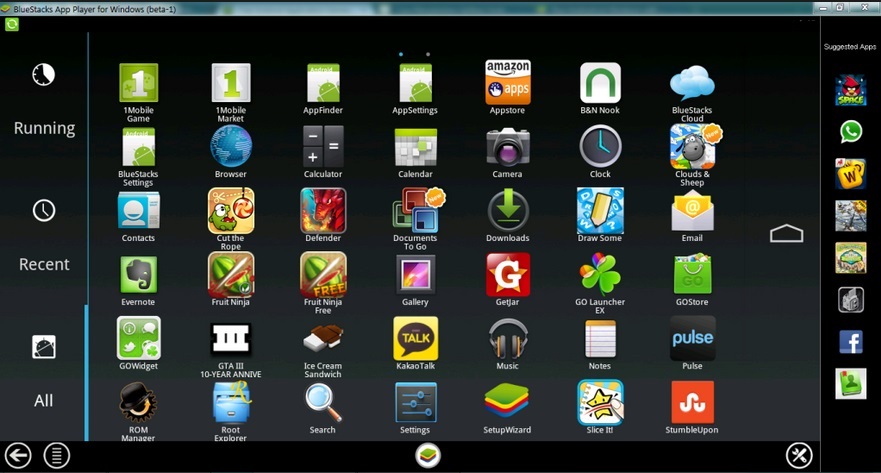Launch Clouds & Sheep game
The image size is (881, 473).
point(693,147)
